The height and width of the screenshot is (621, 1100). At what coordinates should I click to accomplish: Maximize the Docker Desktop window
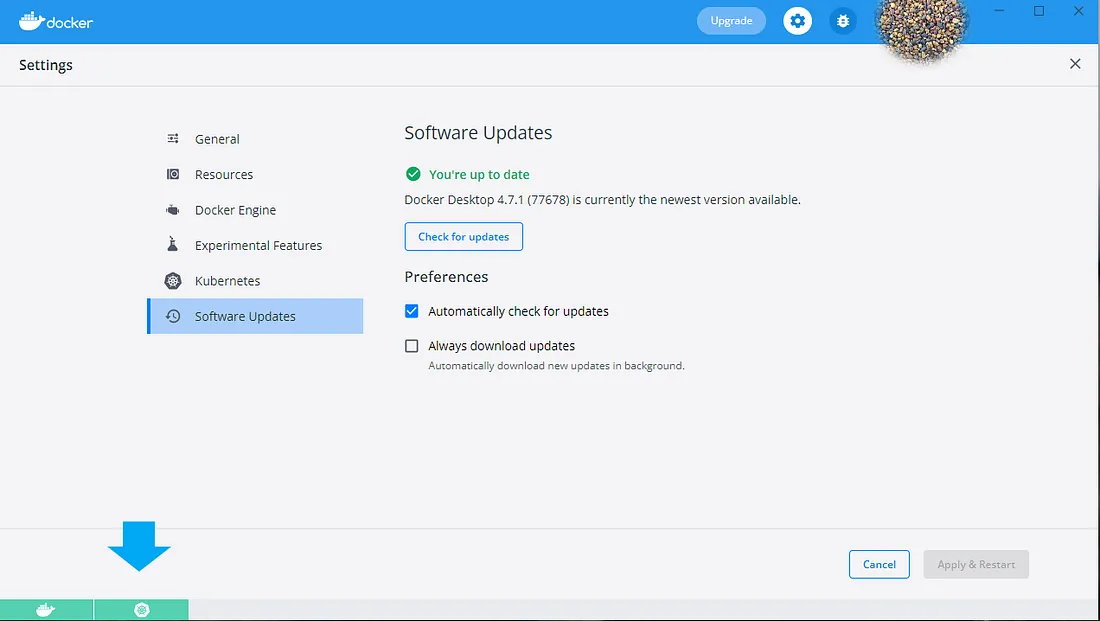pos(1039,11)
